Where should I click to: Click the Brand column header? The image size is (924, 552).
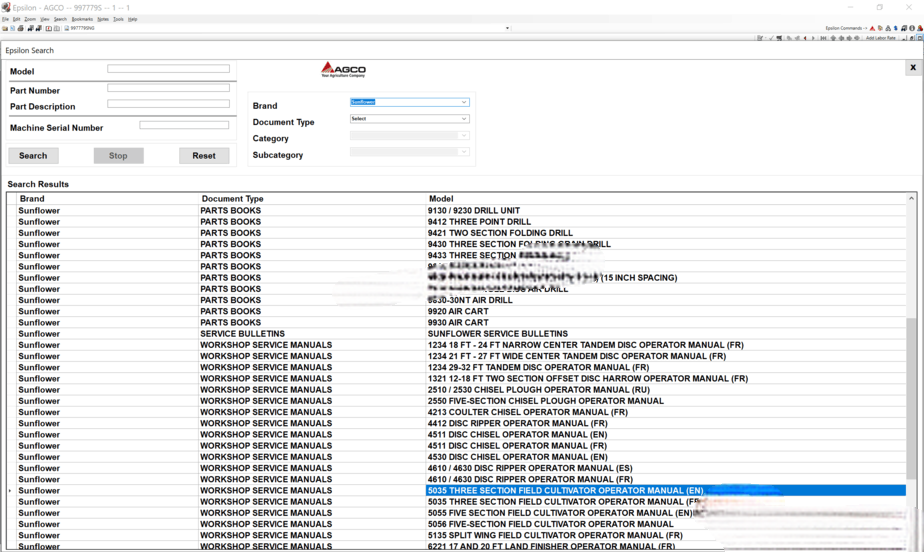(107, 199)
